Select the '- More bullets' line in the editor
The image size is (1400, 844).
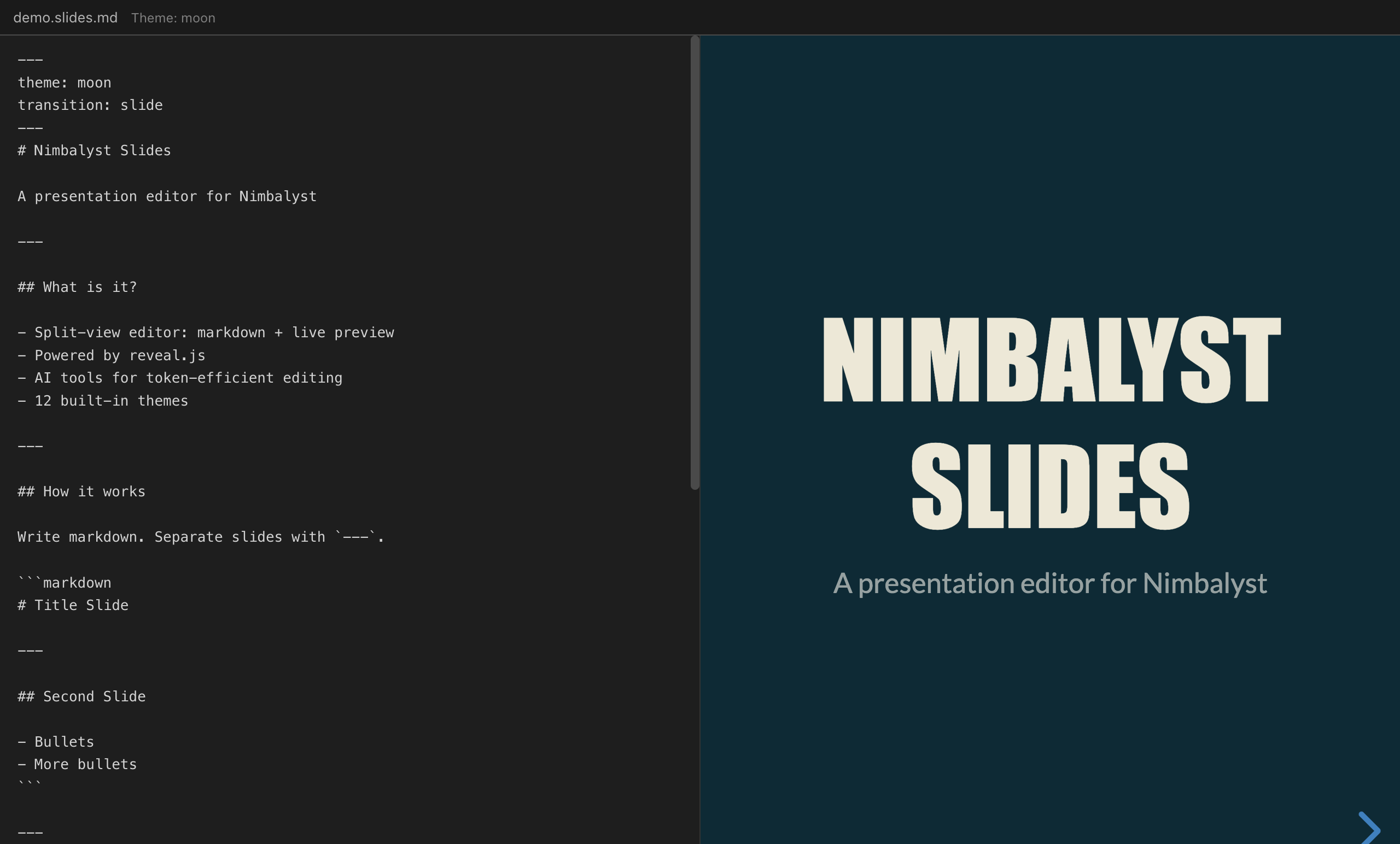[x=77, y=764]
